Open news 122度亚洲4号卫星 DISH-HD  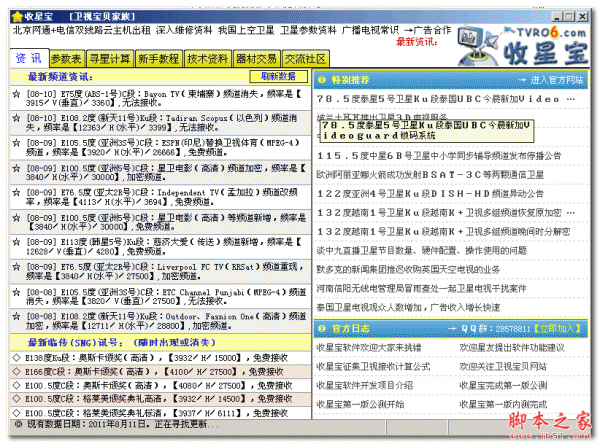pyautogui.click(x=430, y=194)
